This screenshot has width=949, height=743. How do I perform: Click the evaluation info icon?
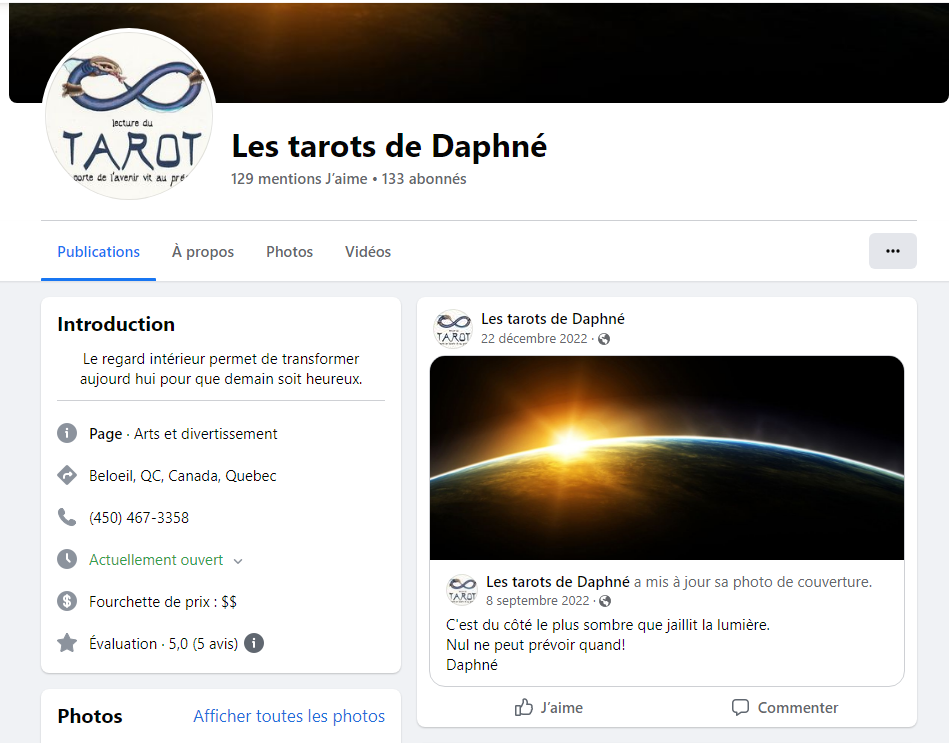(x=254, y=643)
